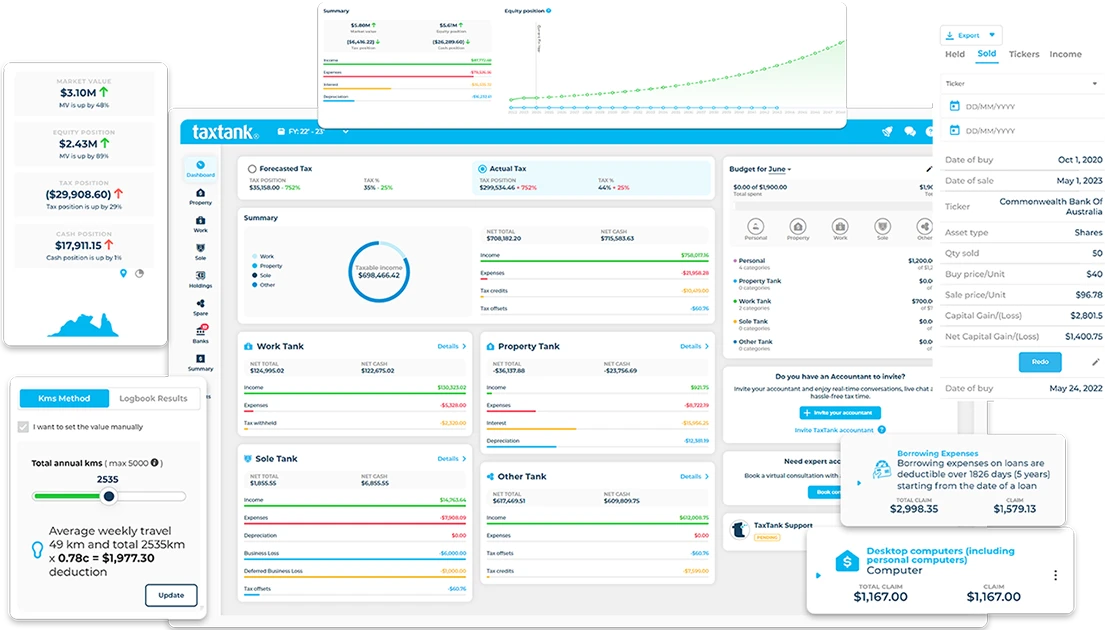
Task: Check "I want to set the value manually"
Action: coord(21,425)
